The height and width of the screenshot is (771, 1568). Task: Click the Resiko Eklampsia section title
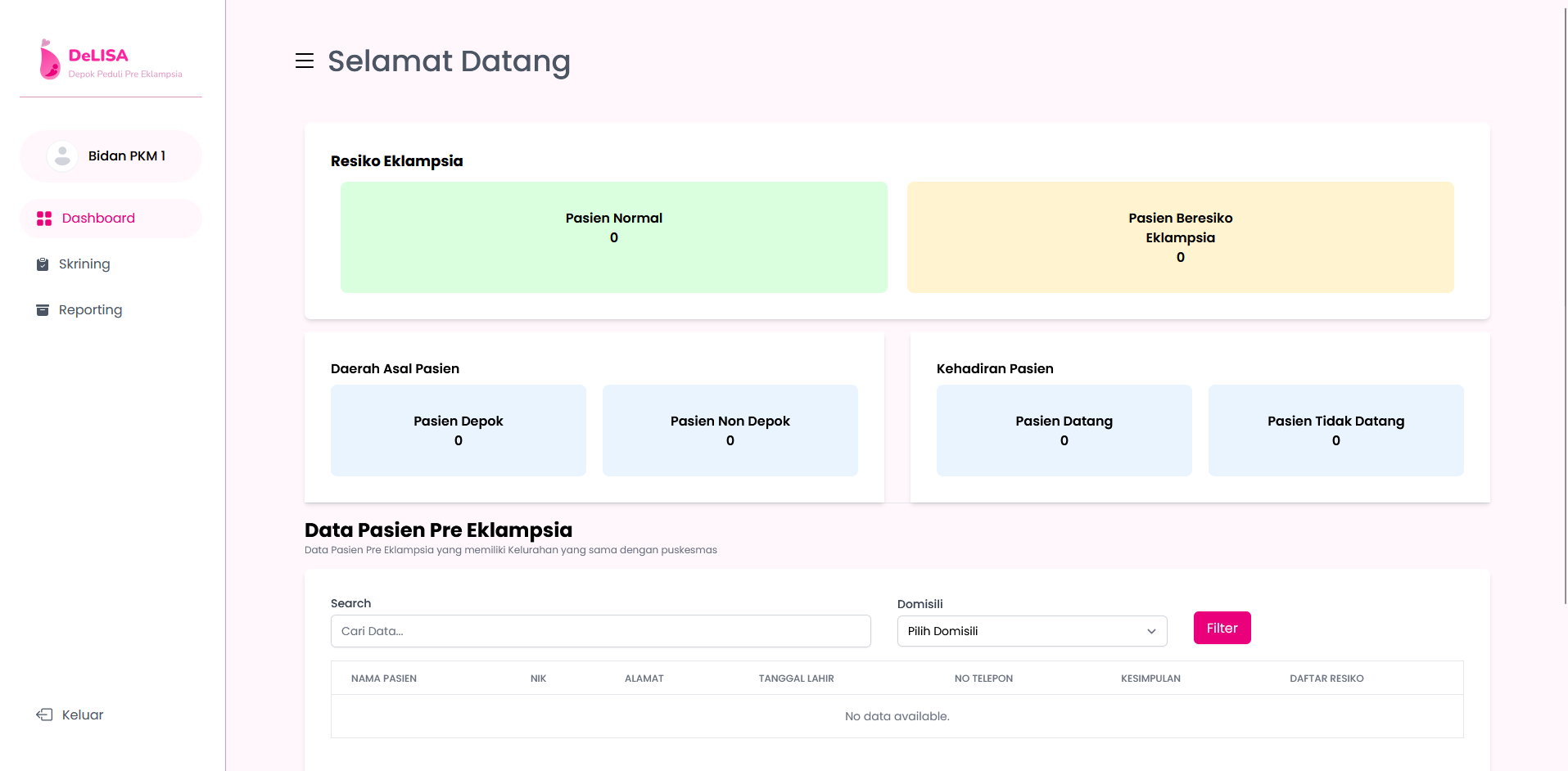pos(397,161)
